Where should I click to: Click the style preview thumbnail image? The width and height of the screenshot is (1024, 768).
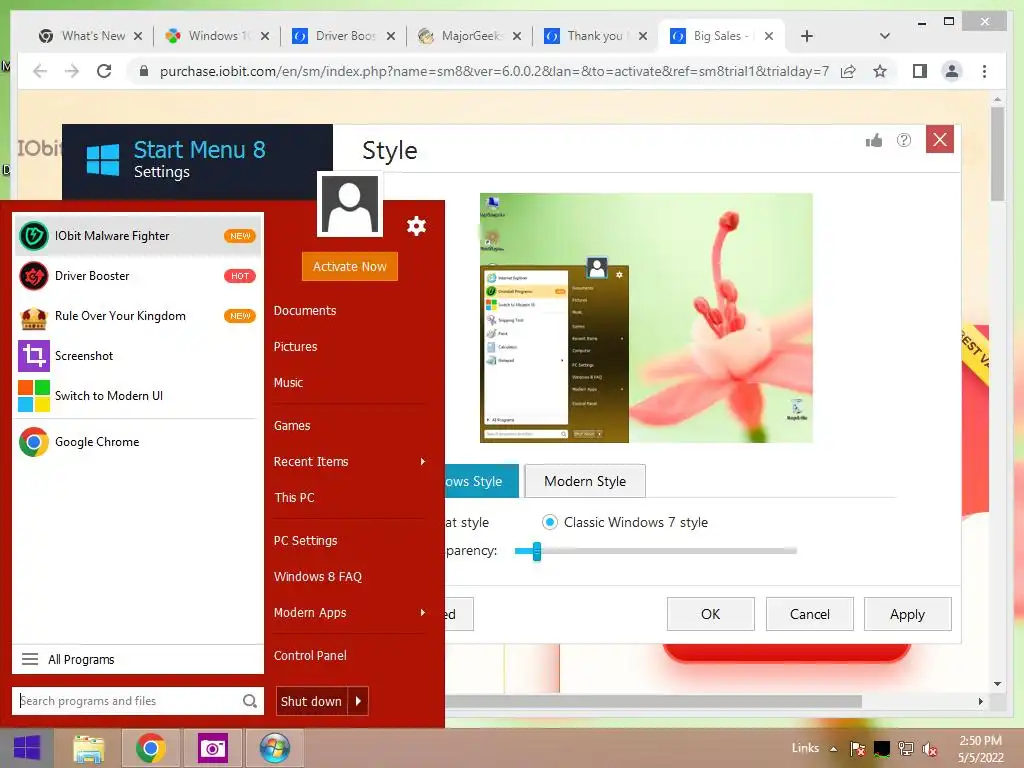[647, 318]
